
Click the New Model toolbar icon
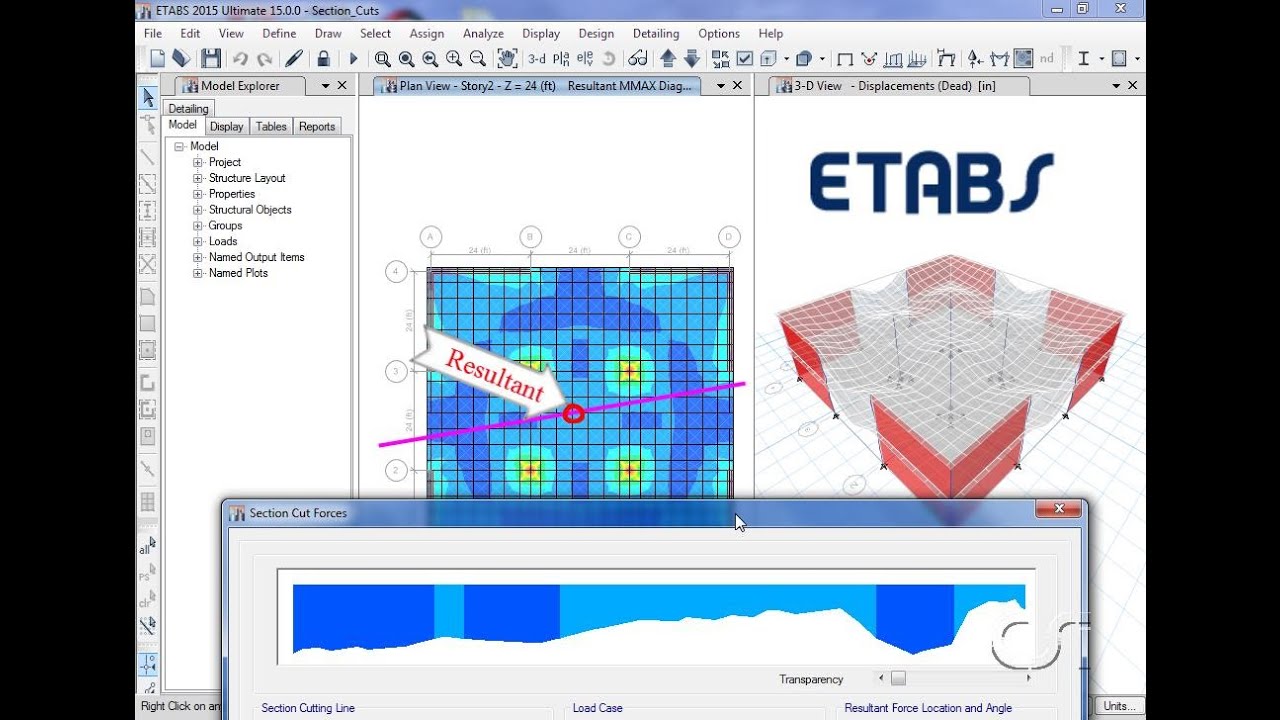click(x=157, y=59)
